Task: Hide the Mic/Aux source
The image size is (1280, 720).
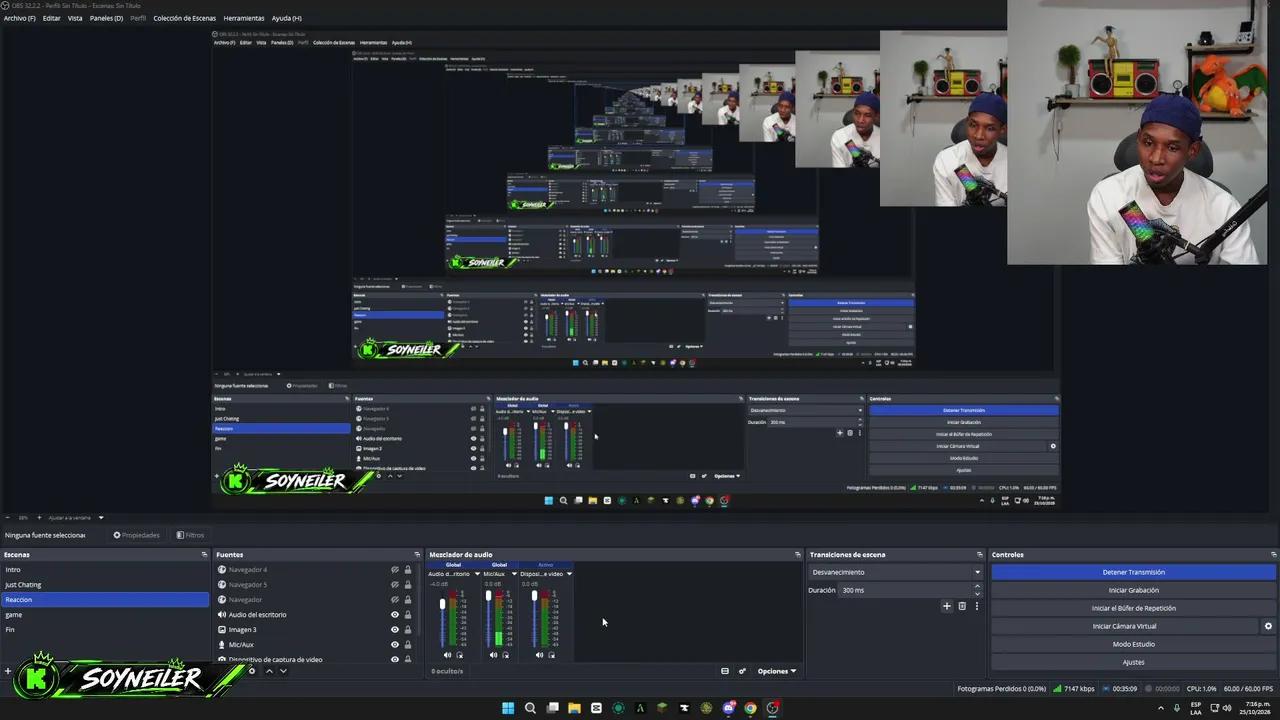Action: pos(395,645)
